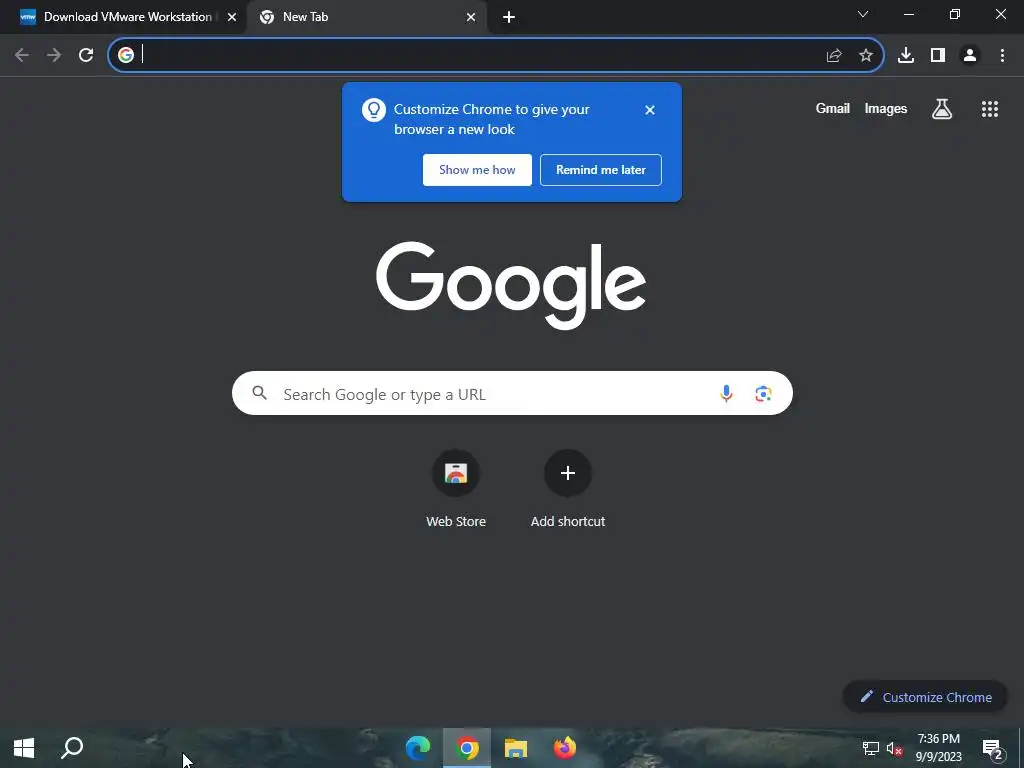This screenshot has height=768, width=1024.
Task: Open the Windows Start menu
Action: click(24, 748)
